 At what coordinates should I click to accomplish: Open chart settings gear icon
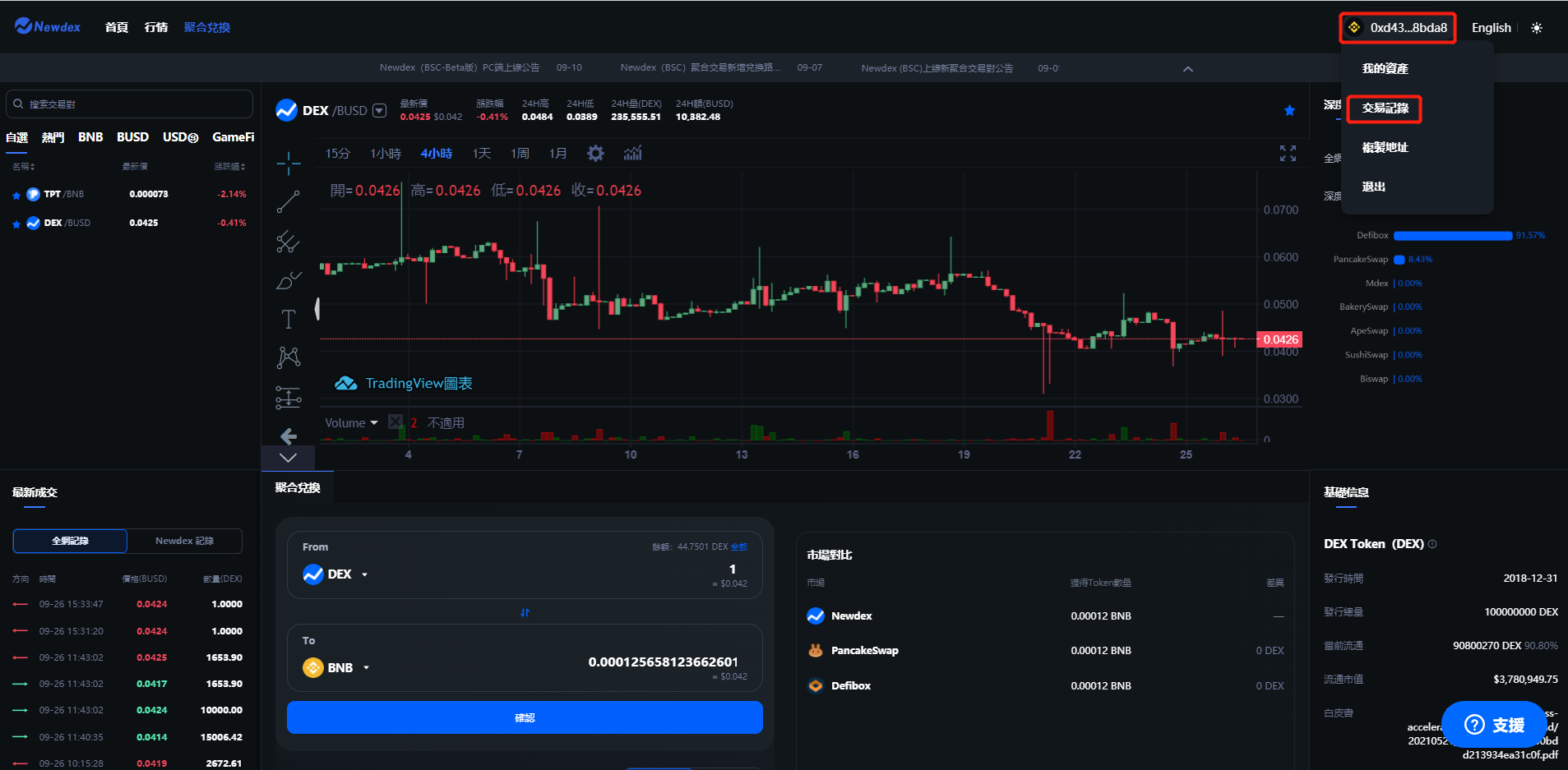pyautogui.click(x=595, y=154)
